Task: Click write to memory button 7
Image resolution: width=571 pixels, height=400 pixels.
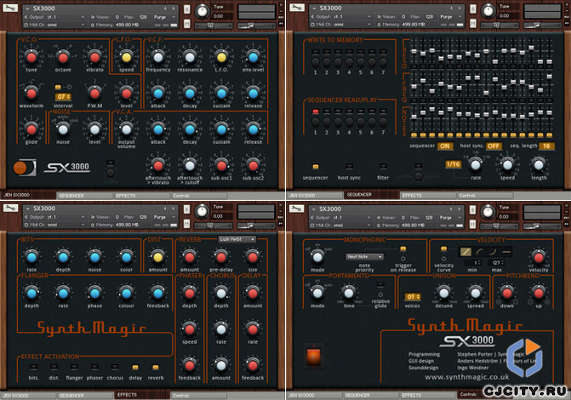Action: tap(383, 62)
